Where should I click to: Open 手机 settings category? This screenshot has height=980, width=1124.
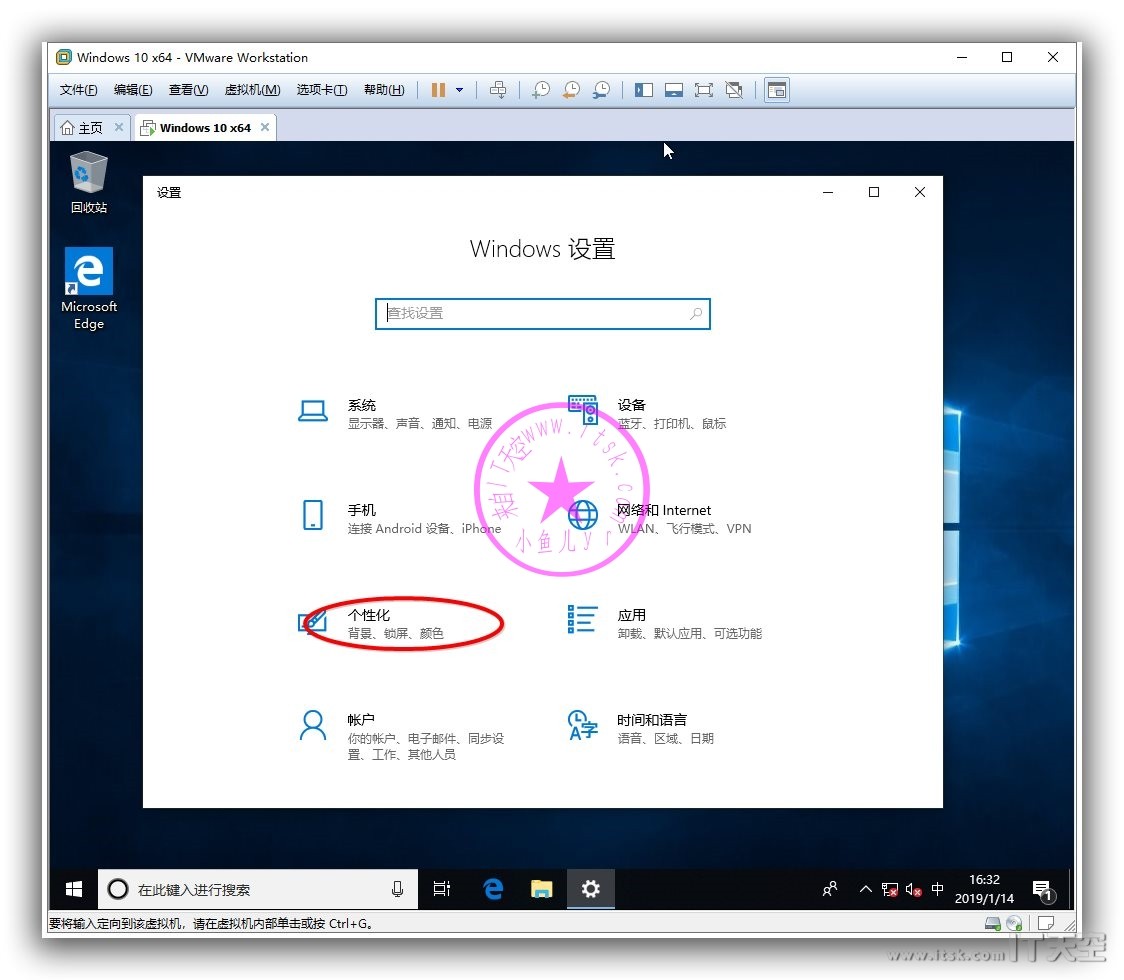(399, 519)
